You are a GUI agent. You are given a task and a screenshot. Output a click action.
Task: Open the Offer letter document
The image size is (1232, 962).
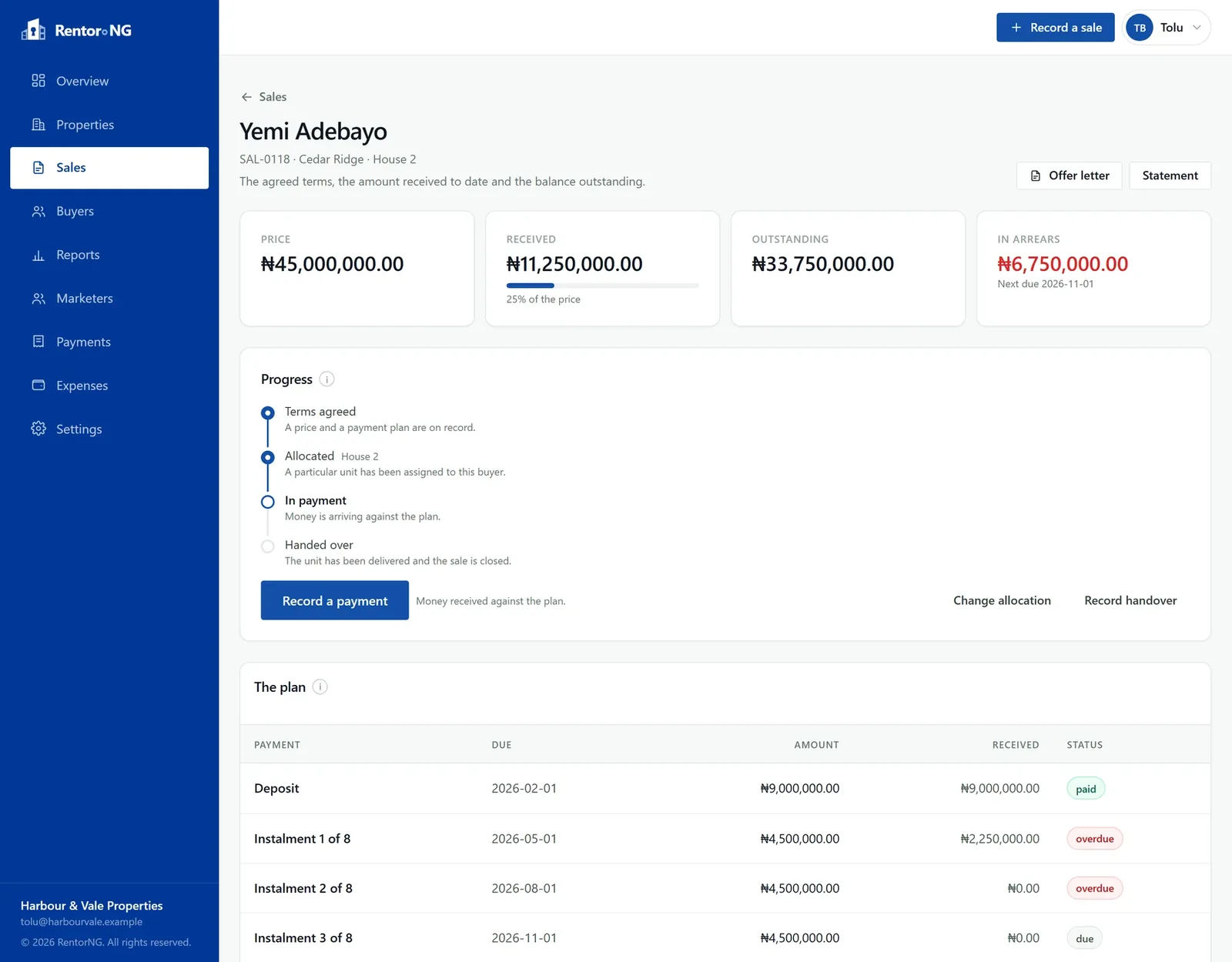click(1070, 175)
